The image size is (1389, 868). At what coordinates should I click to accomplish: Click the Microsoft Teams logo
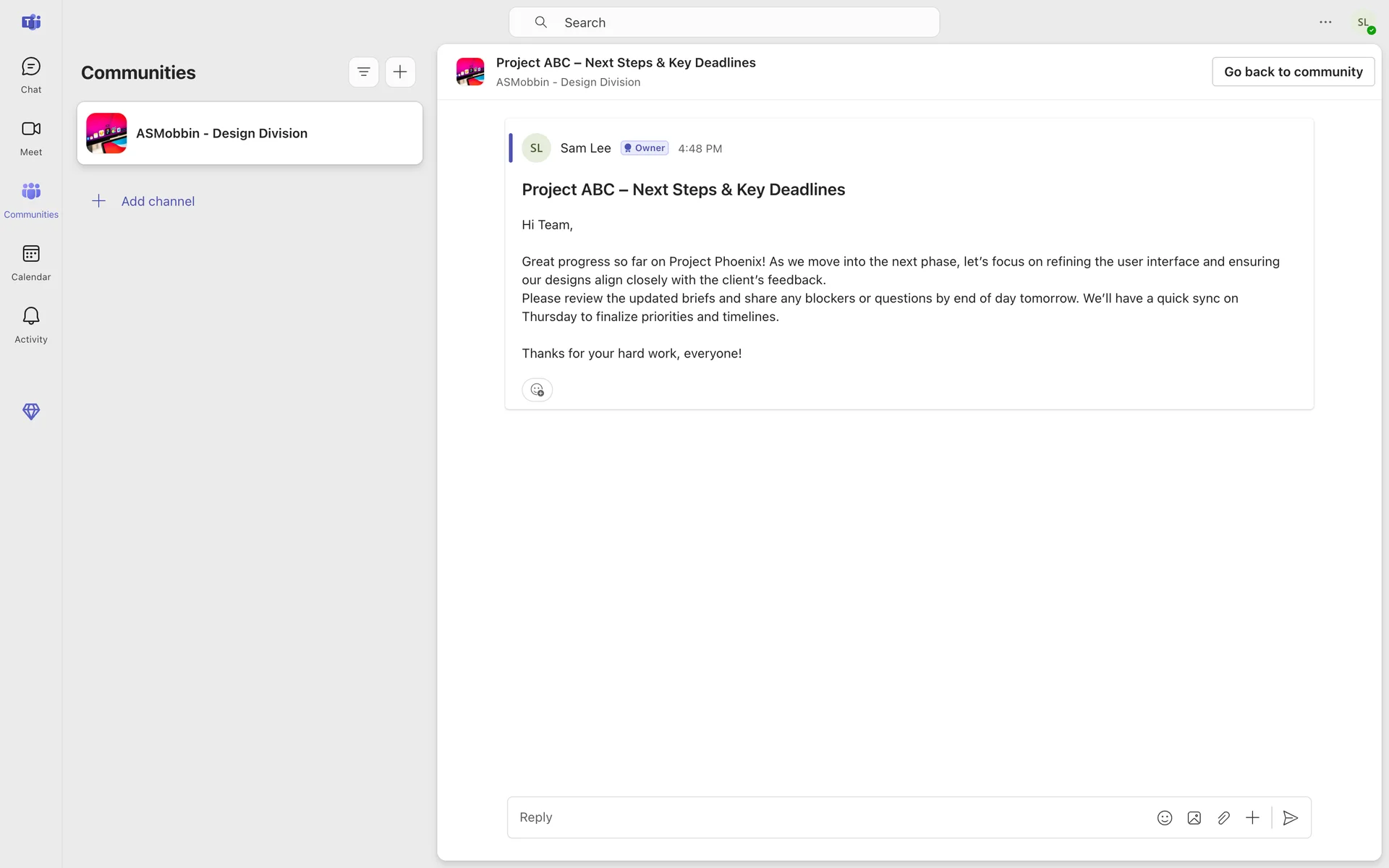(30, 22)
